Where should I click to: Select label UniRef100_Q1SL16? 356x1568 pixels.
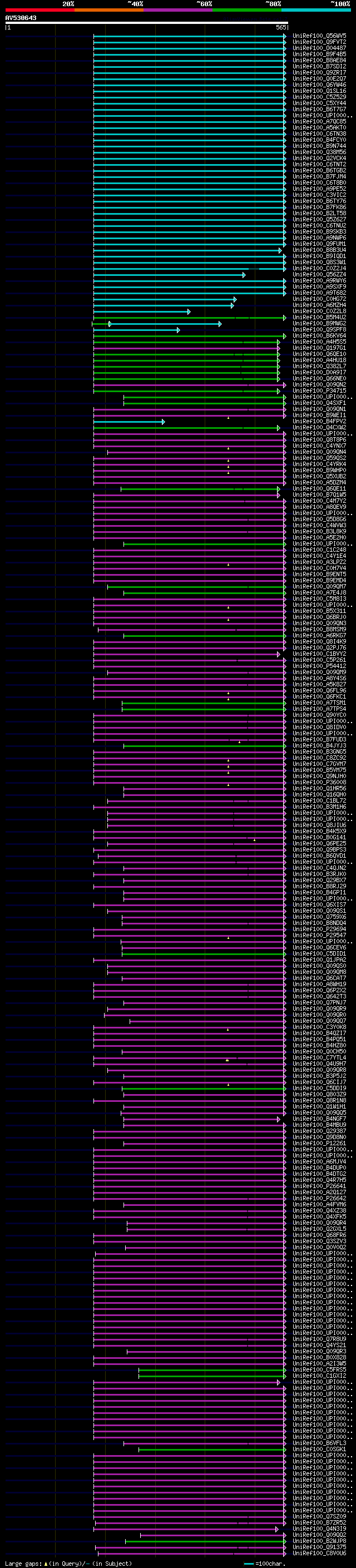[x=319, y=91]
